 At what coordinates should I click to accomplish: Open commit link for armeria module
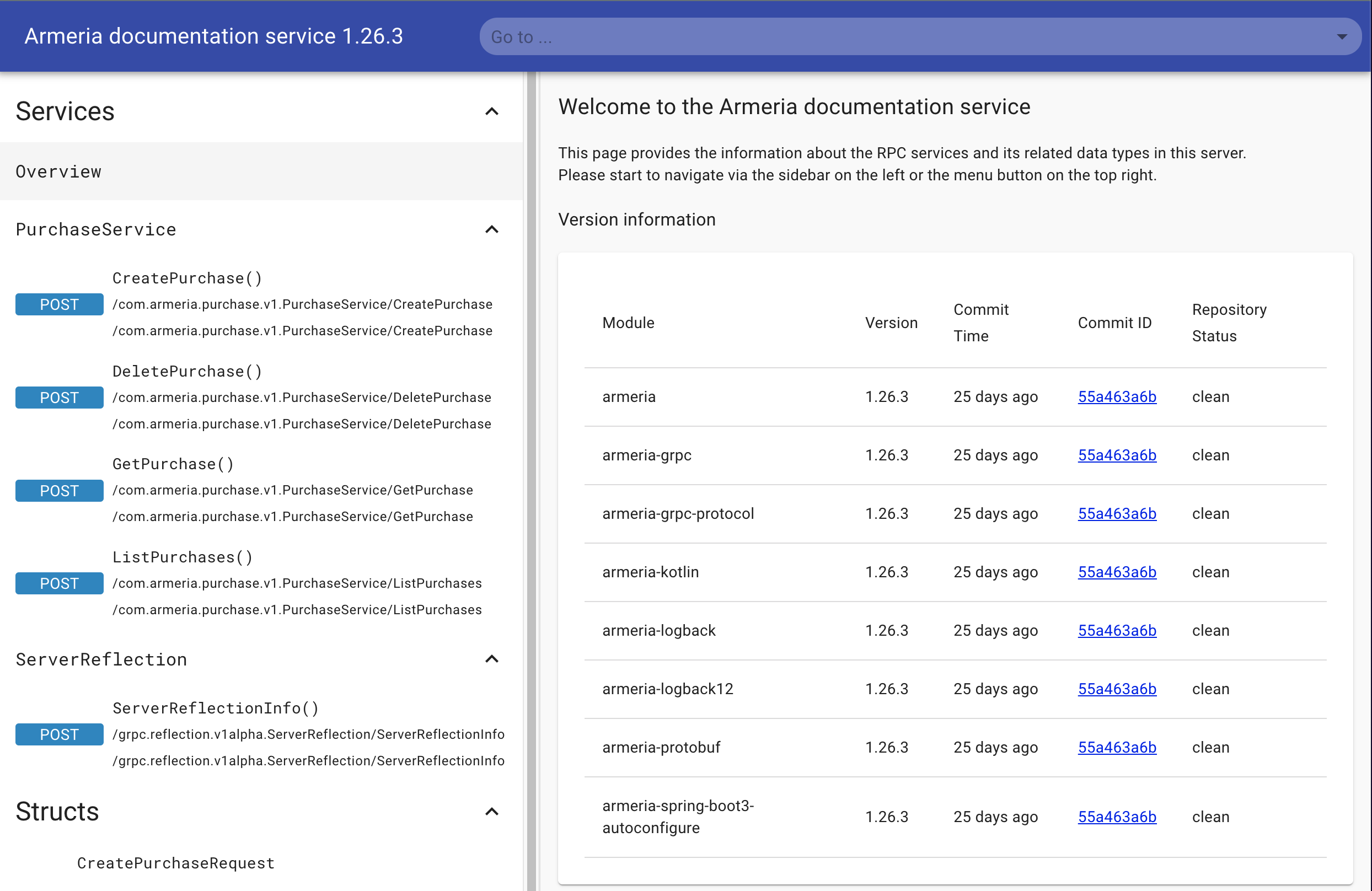[x=1117, y=396]
